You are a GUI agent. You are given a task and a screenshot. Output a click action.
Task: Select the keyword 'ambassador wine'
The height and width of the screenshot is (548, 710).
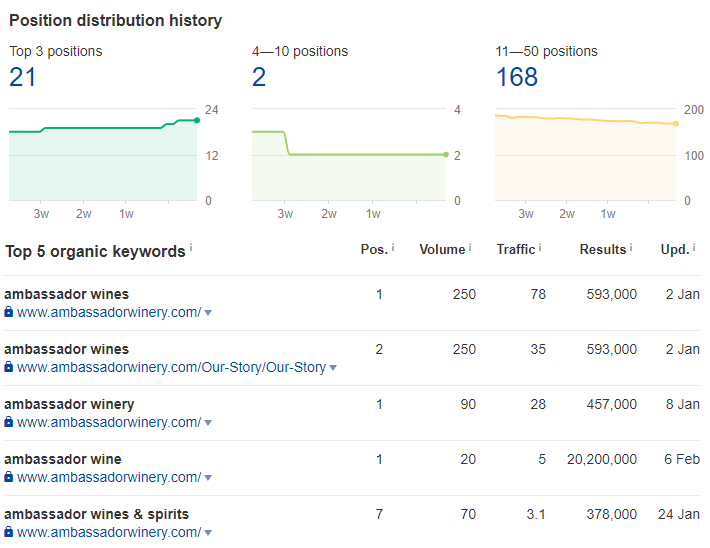[x=63, y=459]
